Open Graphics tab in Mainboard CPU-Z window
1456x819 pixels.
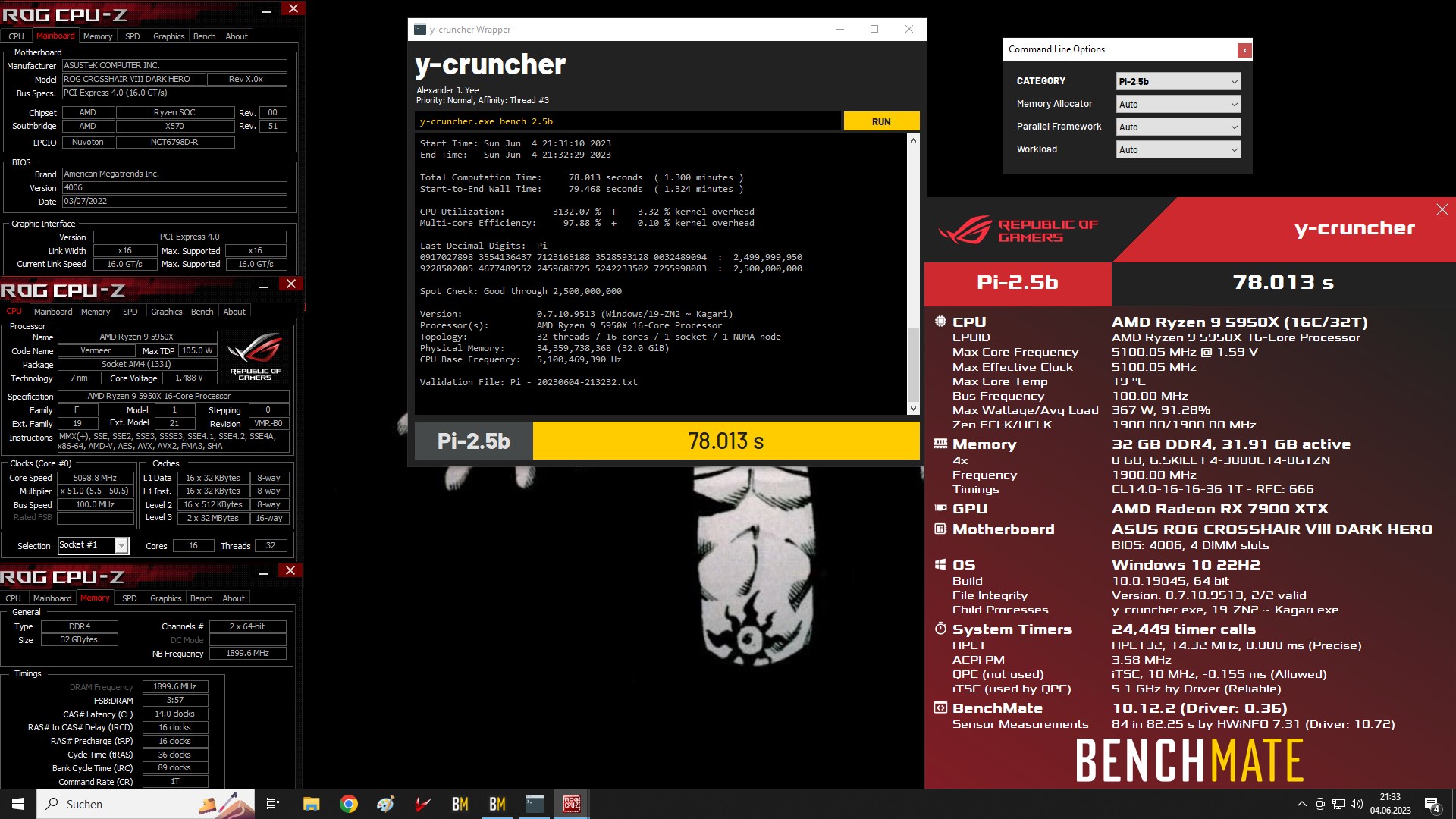(168, 36)
